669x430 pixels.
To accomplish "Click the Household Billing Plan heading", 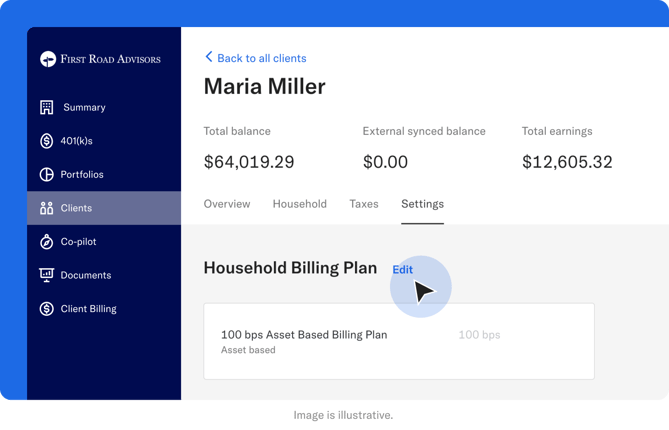I will [x=290, y=268].
